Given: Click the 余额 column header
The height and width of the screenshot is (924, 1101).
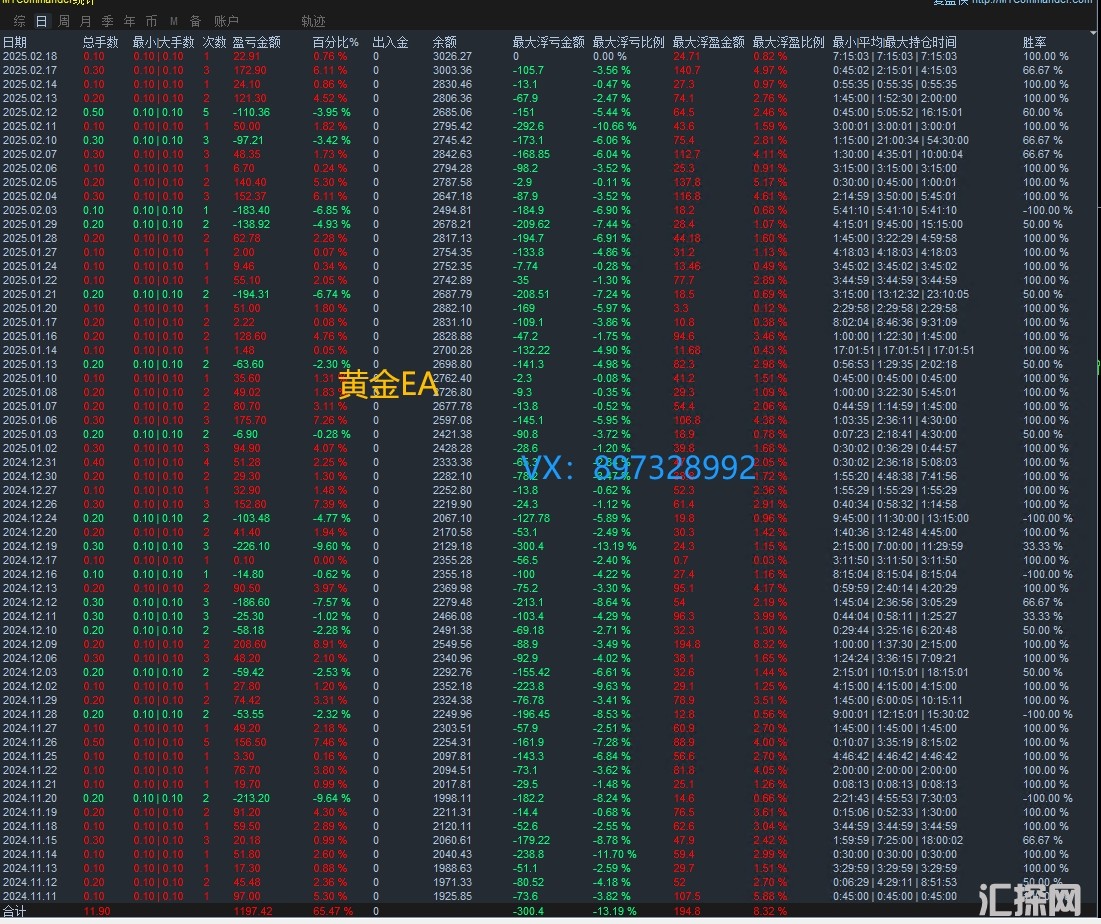Looking at the screenshot, I should (x=444, y=42).
